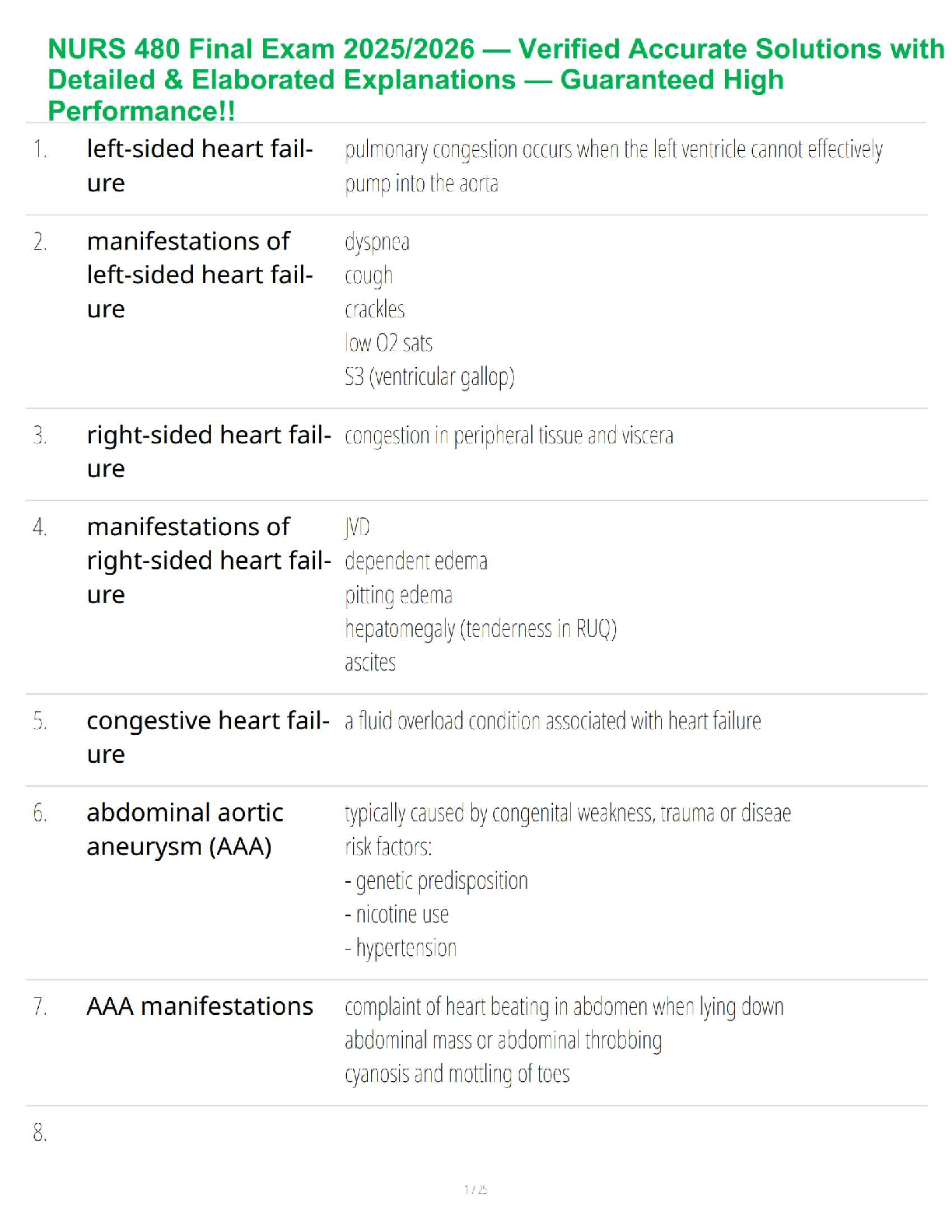Click the 'low O2 sats' line
Image resolution: width=952 pixels, height=1232 pixels.
pos(388,343)
